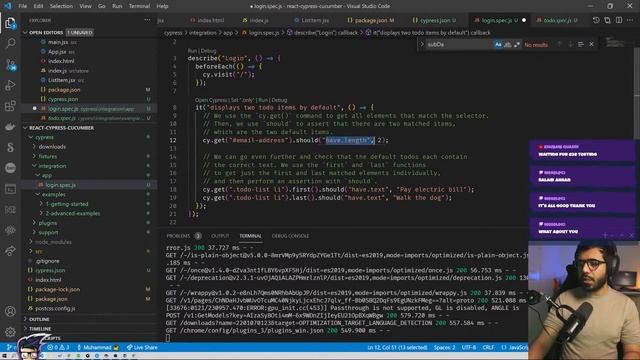Close the find widget

click(591, 44)
